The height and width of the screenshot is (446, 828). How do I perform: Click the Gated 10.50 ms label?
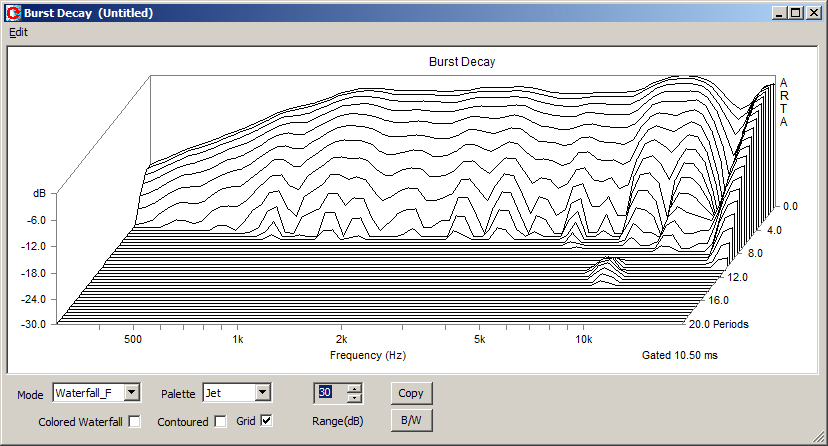pos(679,355)
